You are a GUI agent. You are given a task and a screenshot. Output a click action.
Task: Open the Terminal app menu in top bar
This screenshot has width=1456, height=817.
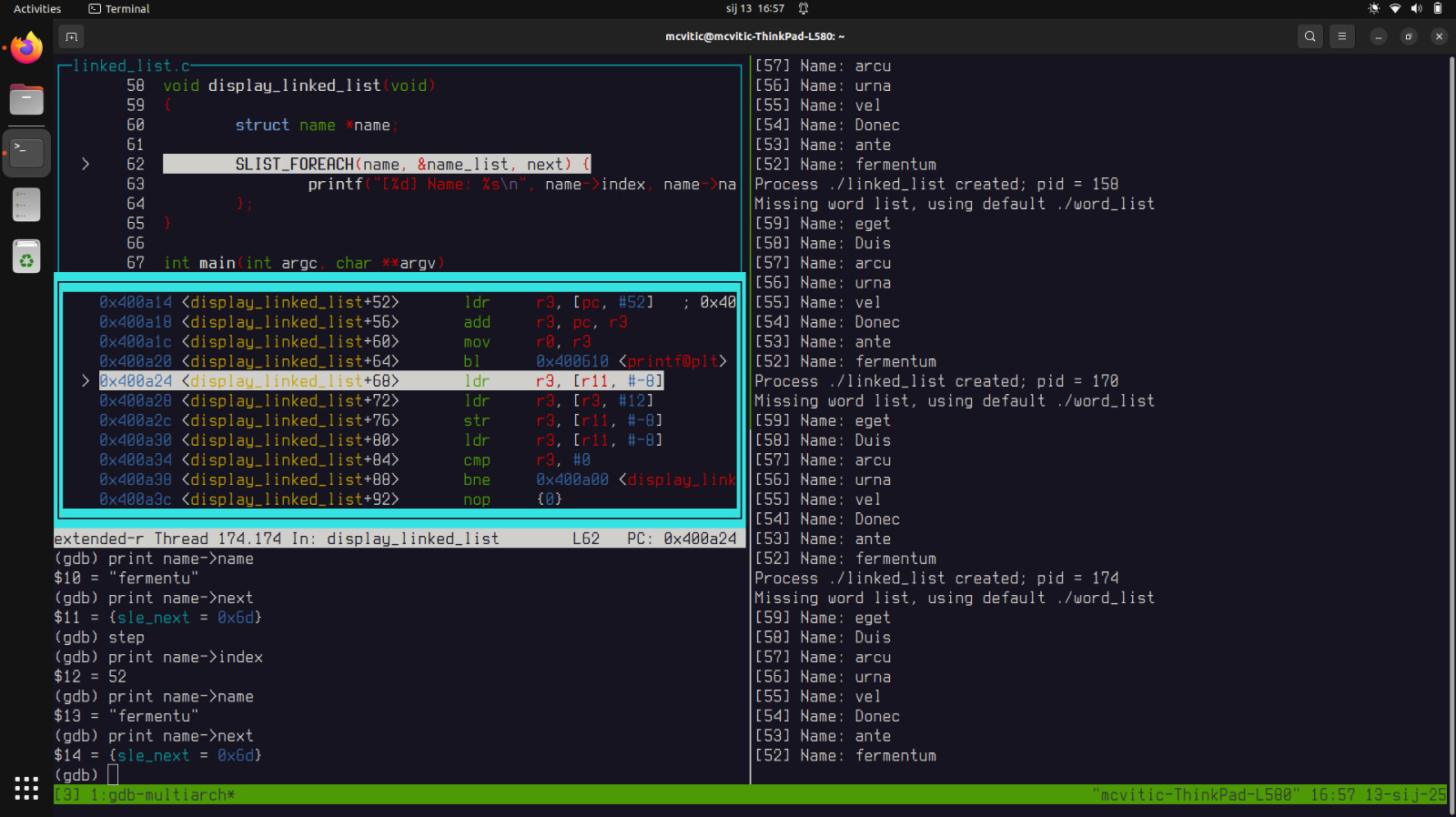pyautogui.click(x=119, y=9)
